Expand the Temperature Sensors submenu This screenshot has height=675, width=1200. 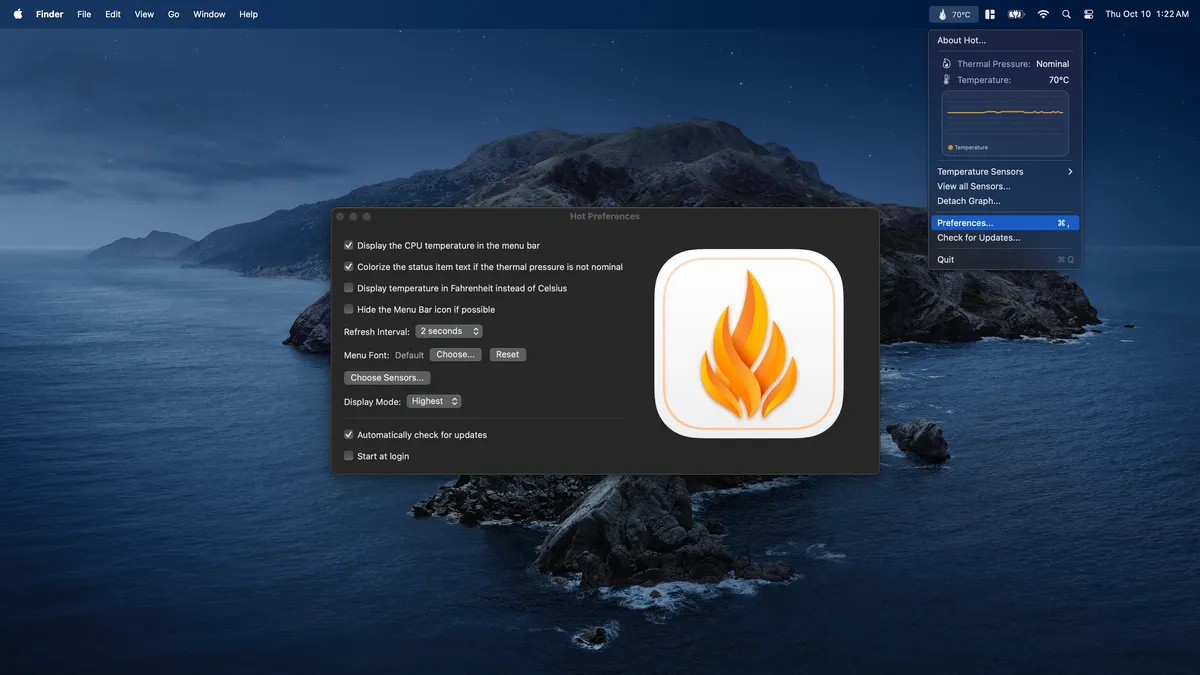coord(1004,172)
